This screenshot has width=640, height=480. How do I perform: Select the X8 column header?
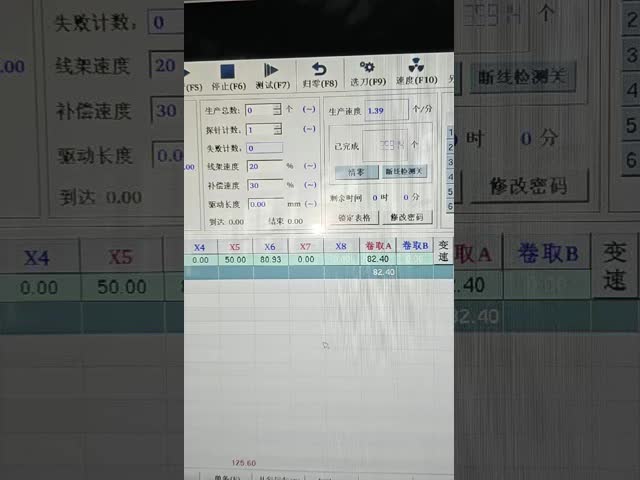point(341,246)
